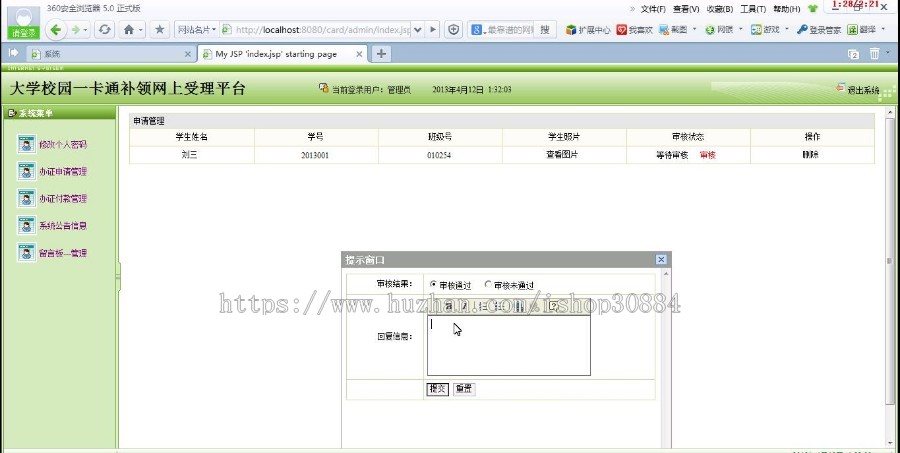Click the Go arrow next to address bar
Screen dimensions: 900x453
tap(433, 29)
